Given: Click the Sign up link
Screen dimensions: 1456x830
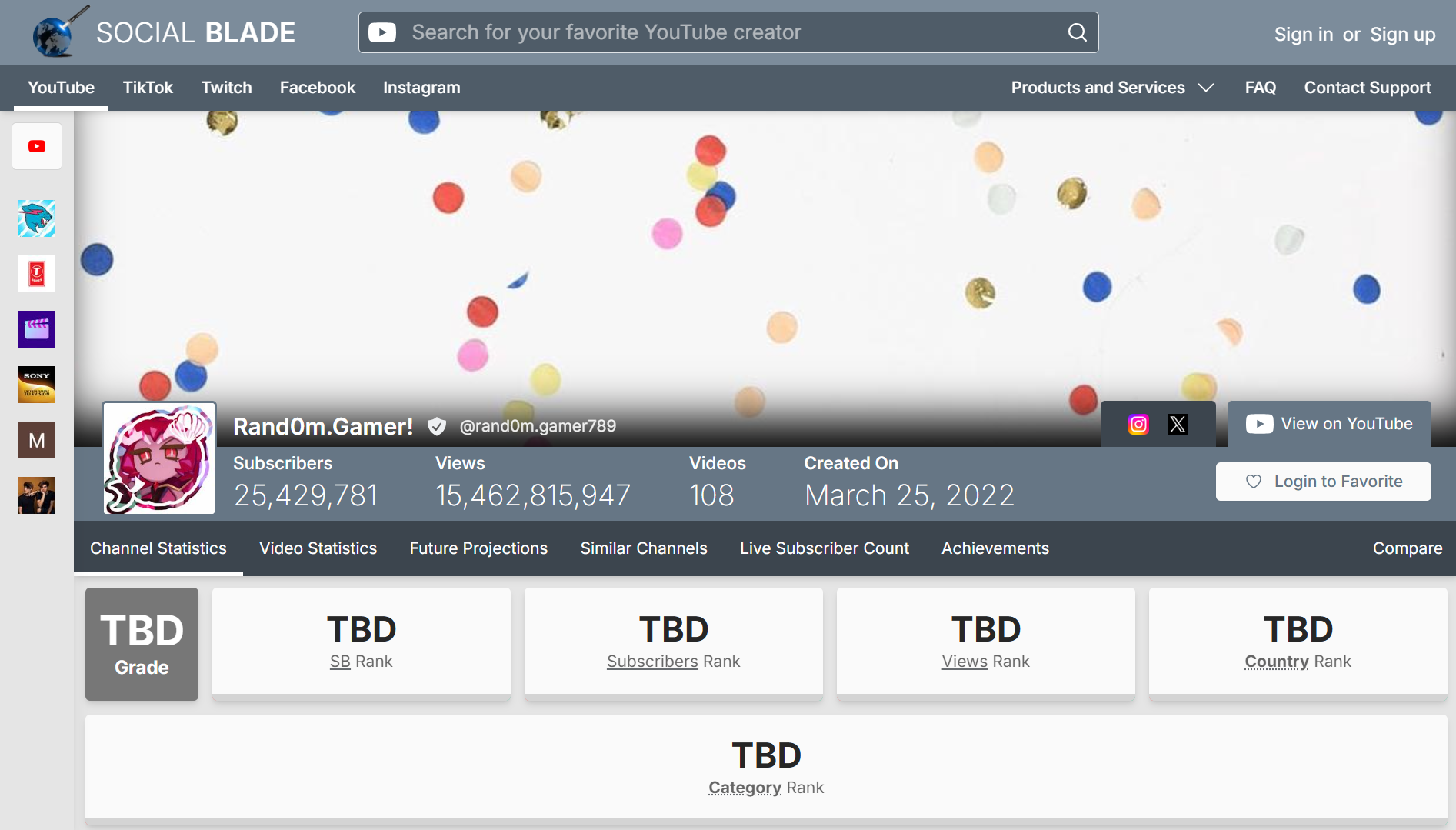Looking at the screenshot, I should (1403, 35).
